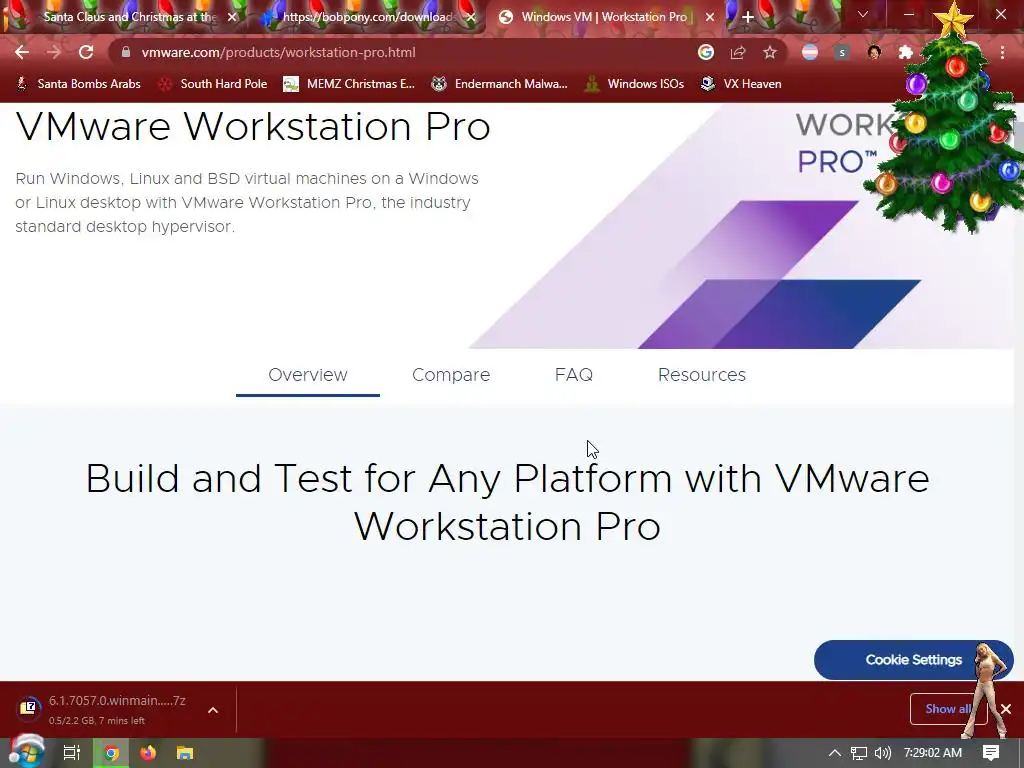Open Cookie Settings
Viewport: 1024px width, 768px height.
(x=913, y=660)
